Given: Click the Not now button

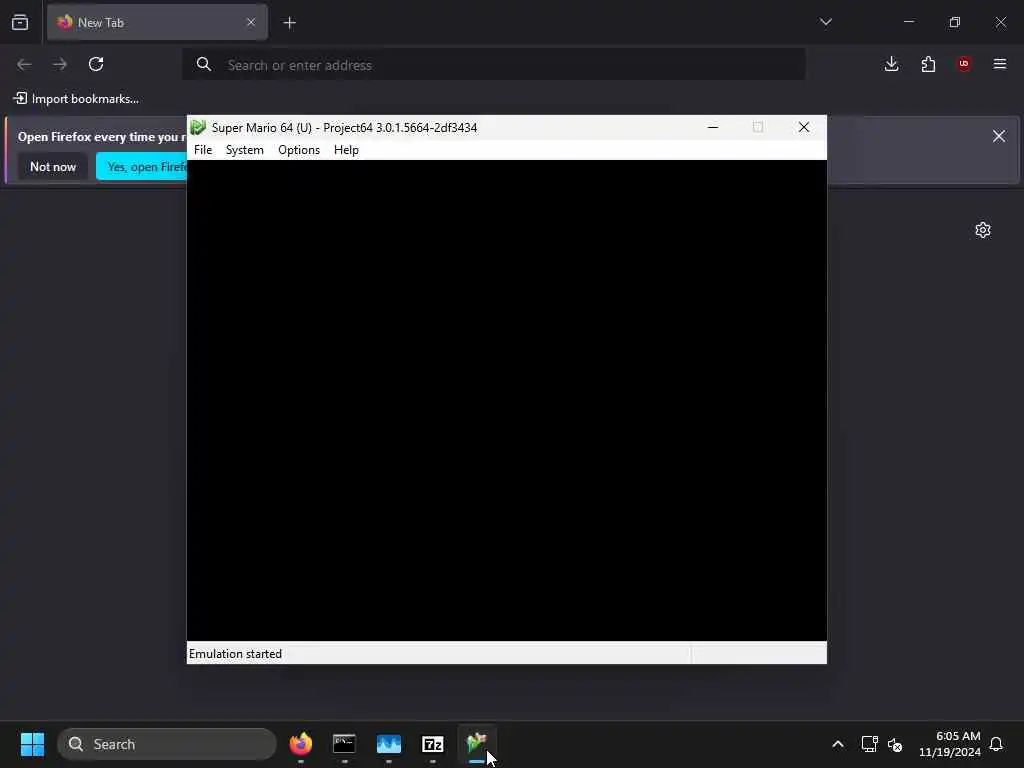Looking at the screenshot, I should (x=53, y=167).
